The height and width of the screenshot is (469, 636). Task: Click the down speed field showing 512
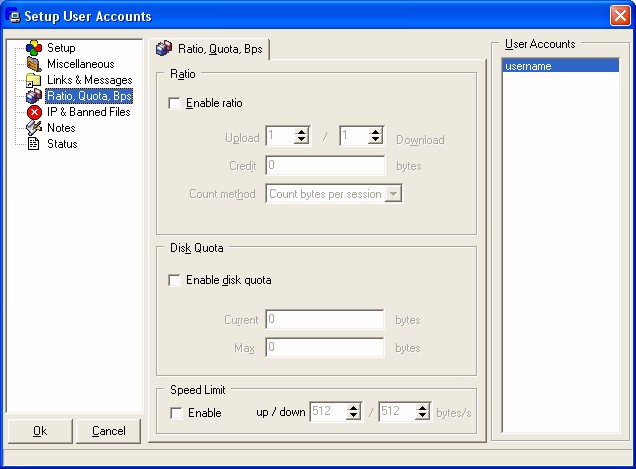click(398, 412)
